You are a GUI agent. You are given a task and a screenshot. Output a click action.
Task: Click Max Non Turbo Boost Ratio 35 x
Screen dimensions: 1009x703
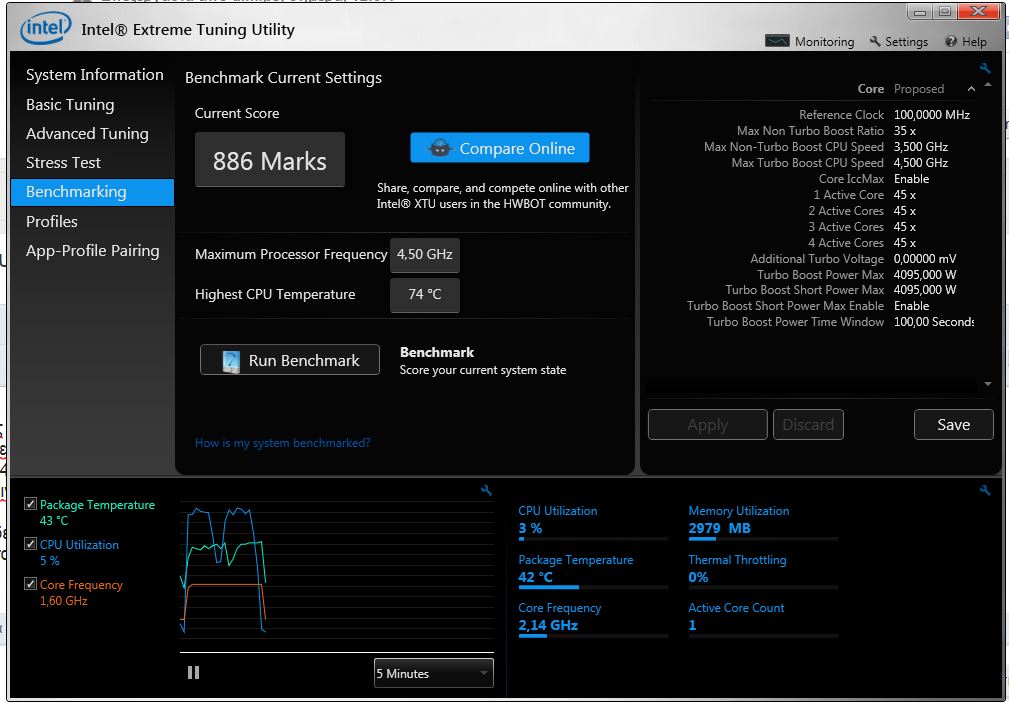905,131
